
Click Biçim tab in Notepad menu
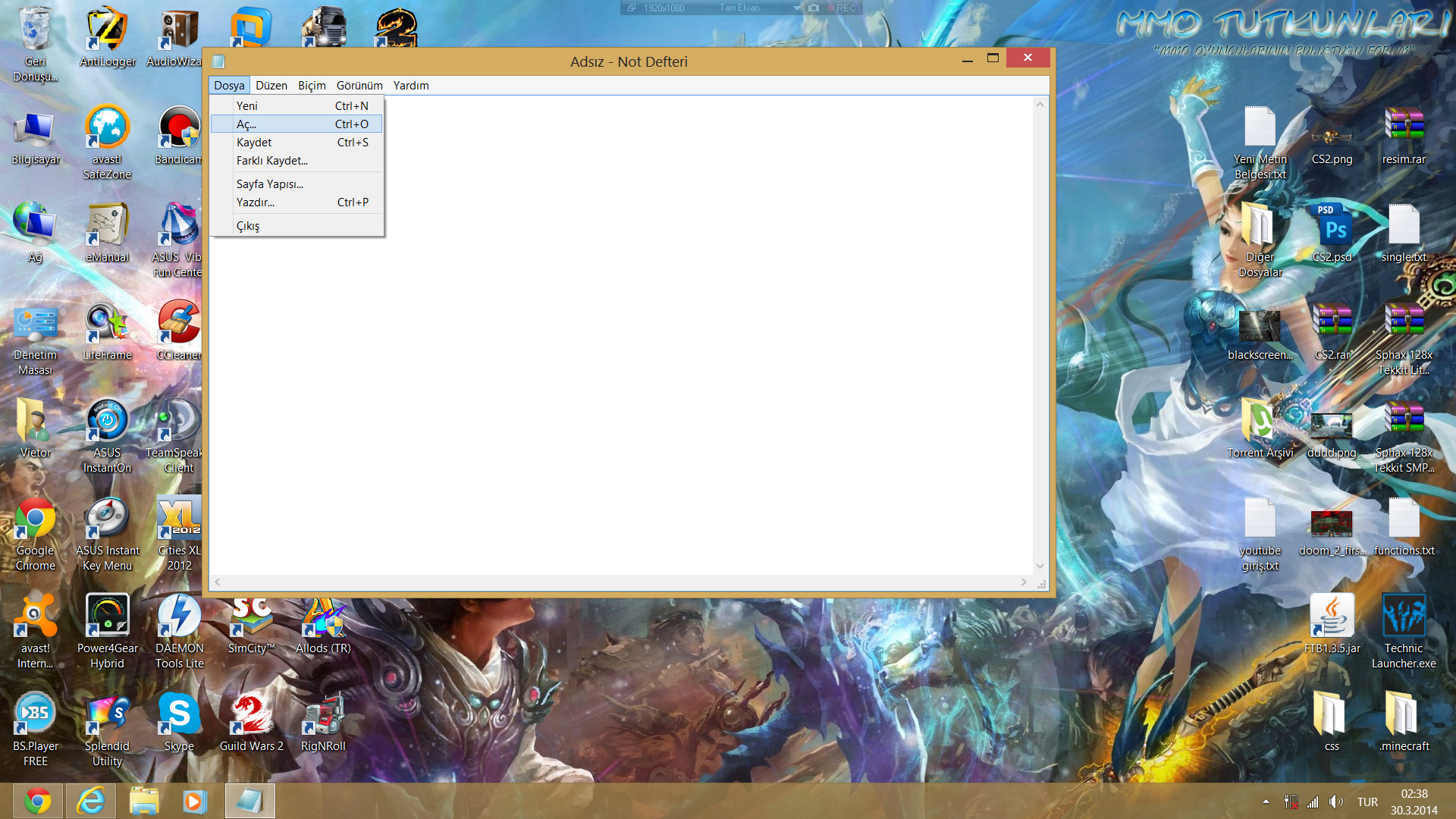(311, 85)
